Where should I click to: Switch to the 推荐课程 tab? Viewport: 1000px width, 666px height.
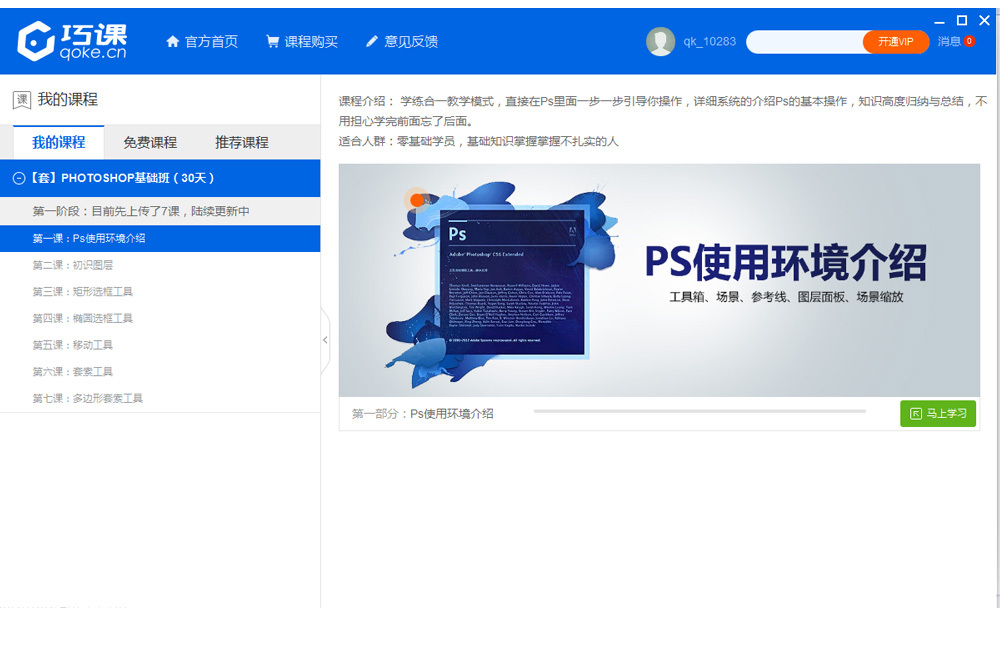(x=242, y=142)
